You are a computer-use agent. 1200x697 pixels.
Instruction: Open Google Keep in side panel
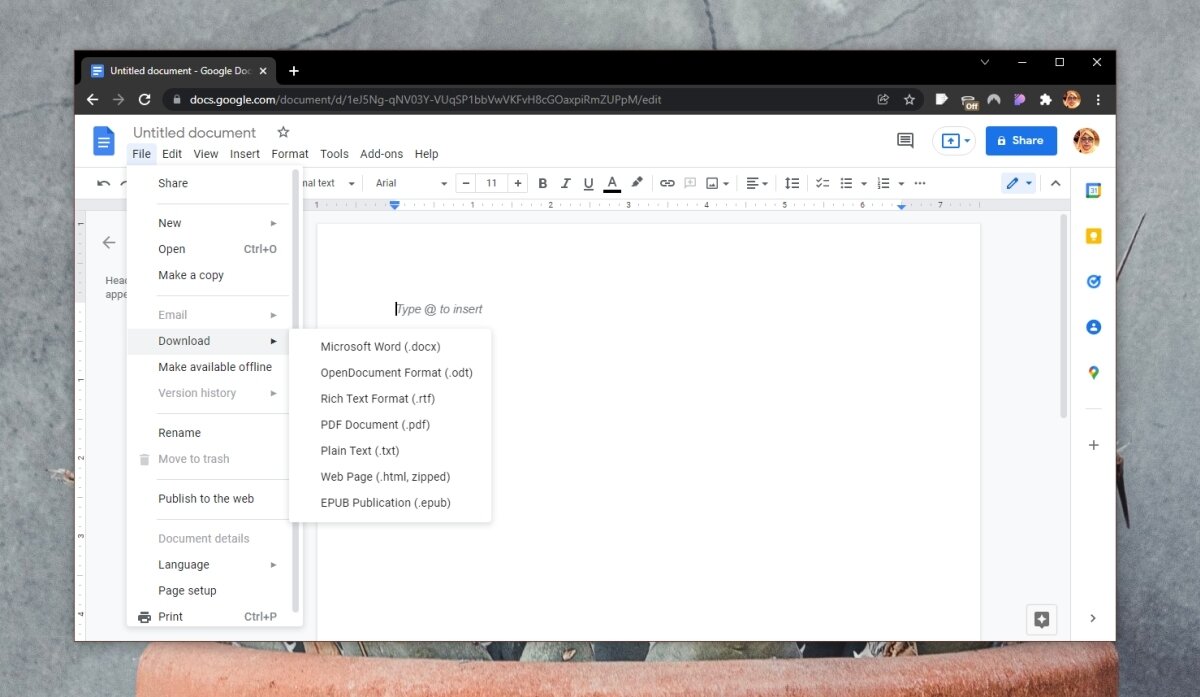[x=1094, y=236]
